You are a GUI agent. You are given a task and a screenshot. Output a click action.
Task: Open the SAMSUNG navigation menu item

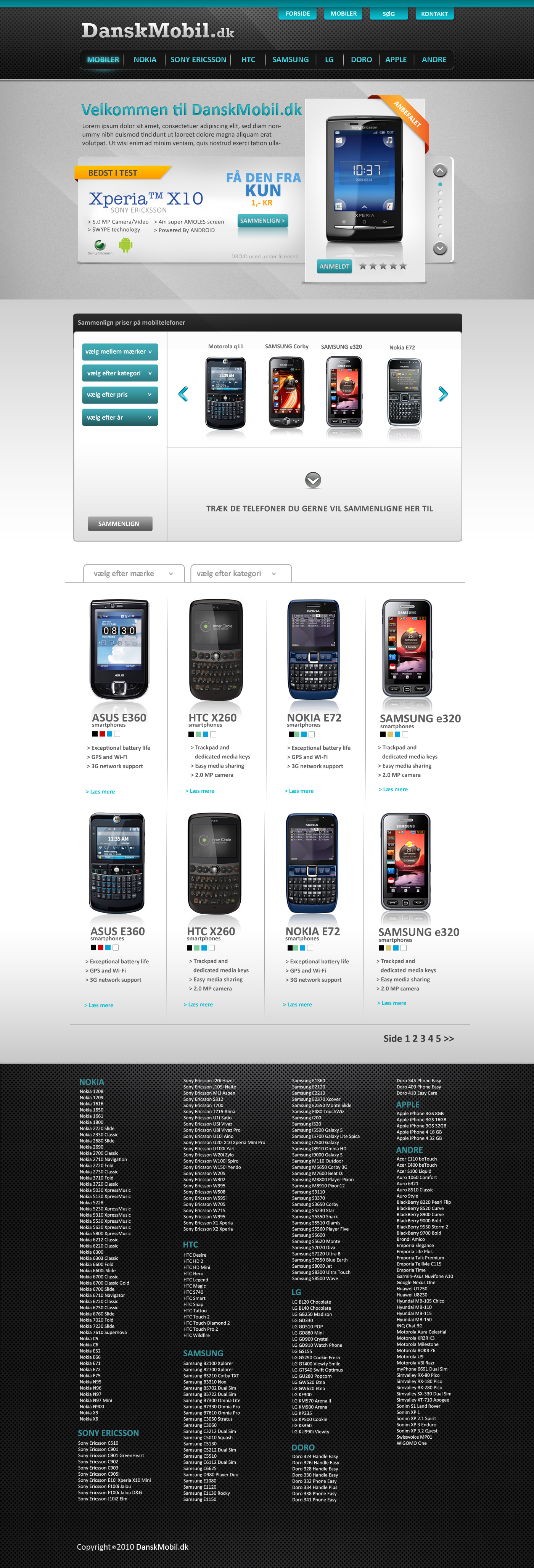coord(290,60)
